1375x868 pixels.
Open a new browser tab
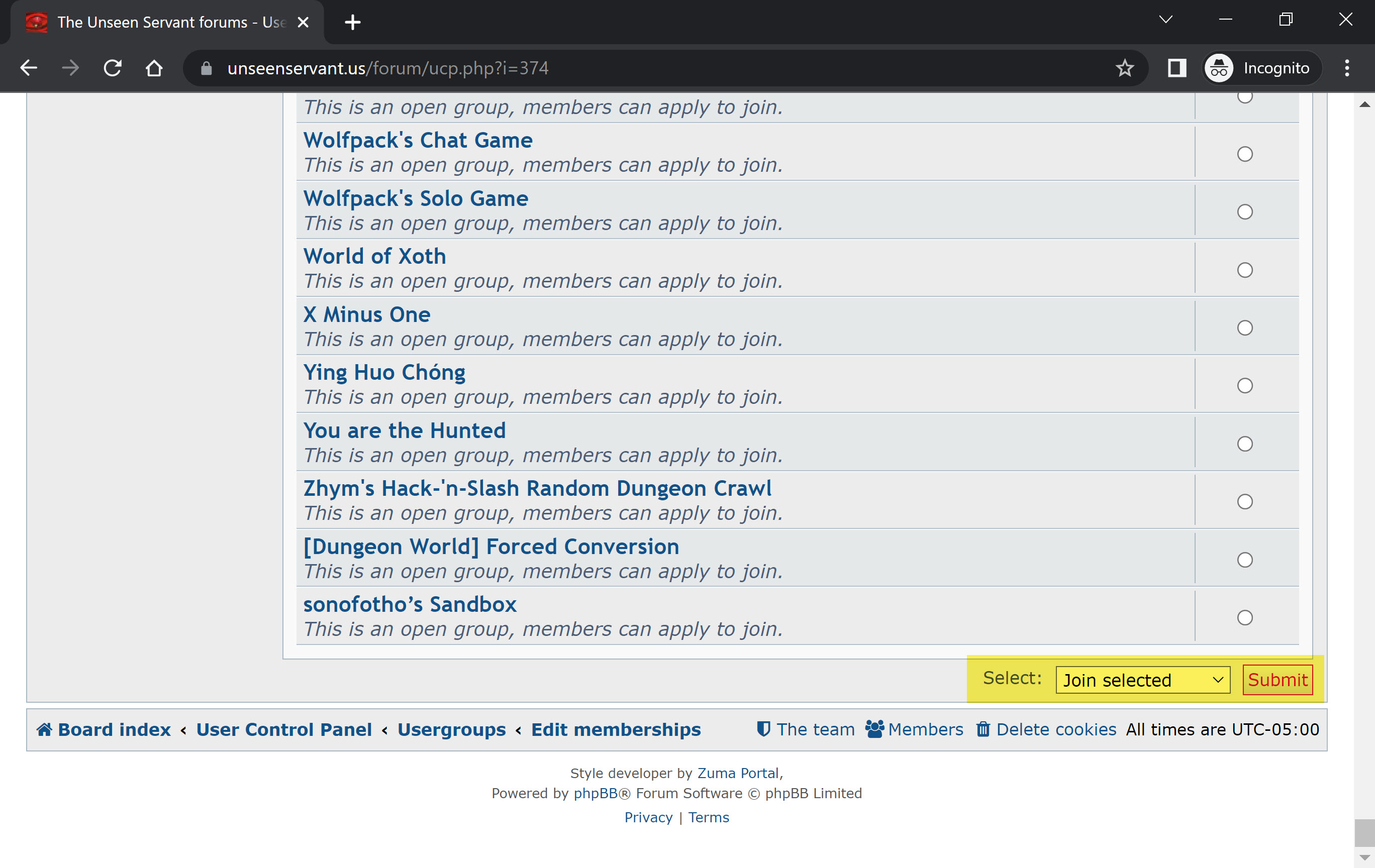(352, 22)
